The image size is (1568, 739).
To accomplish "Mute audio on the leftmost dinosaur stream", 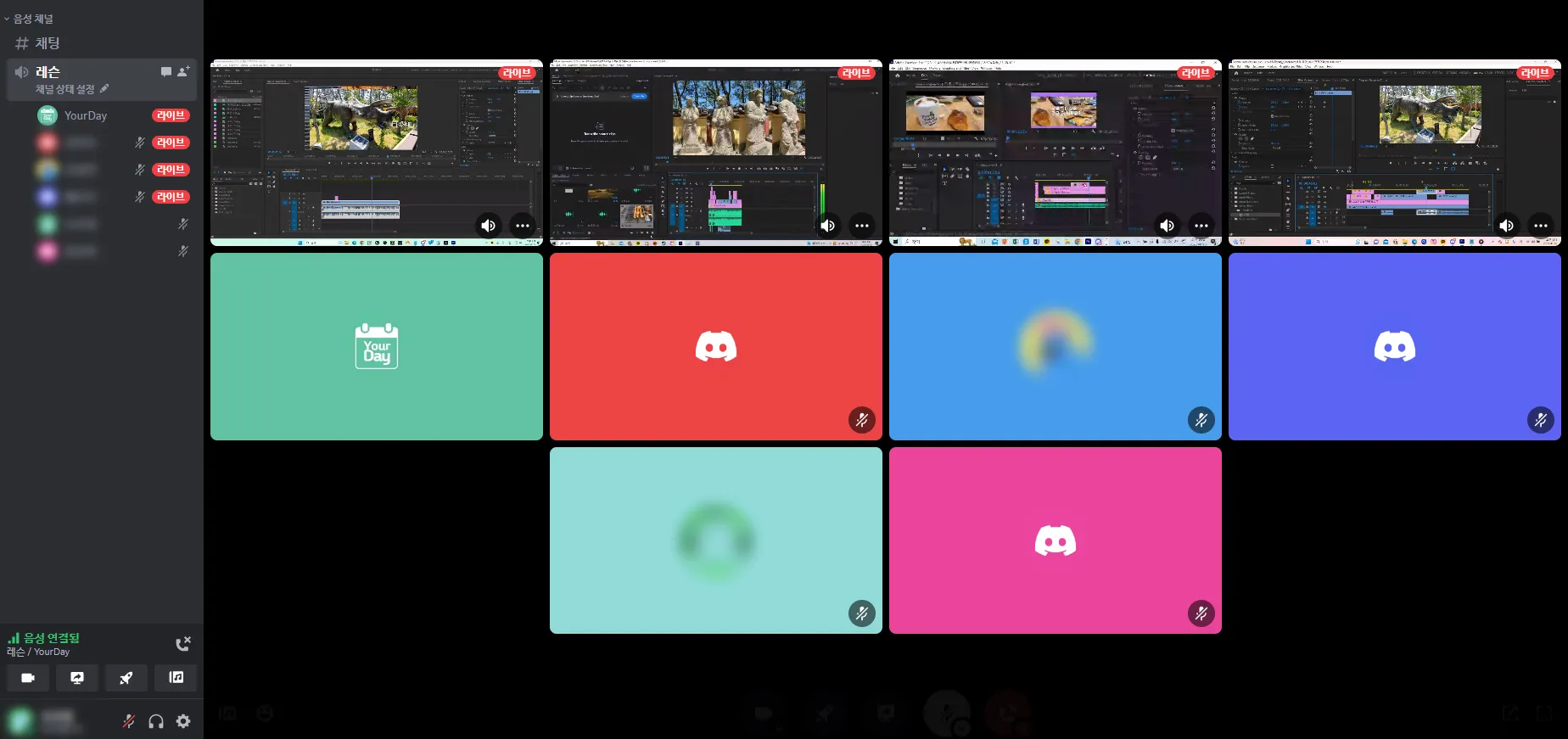I will [x=489, y=226].
